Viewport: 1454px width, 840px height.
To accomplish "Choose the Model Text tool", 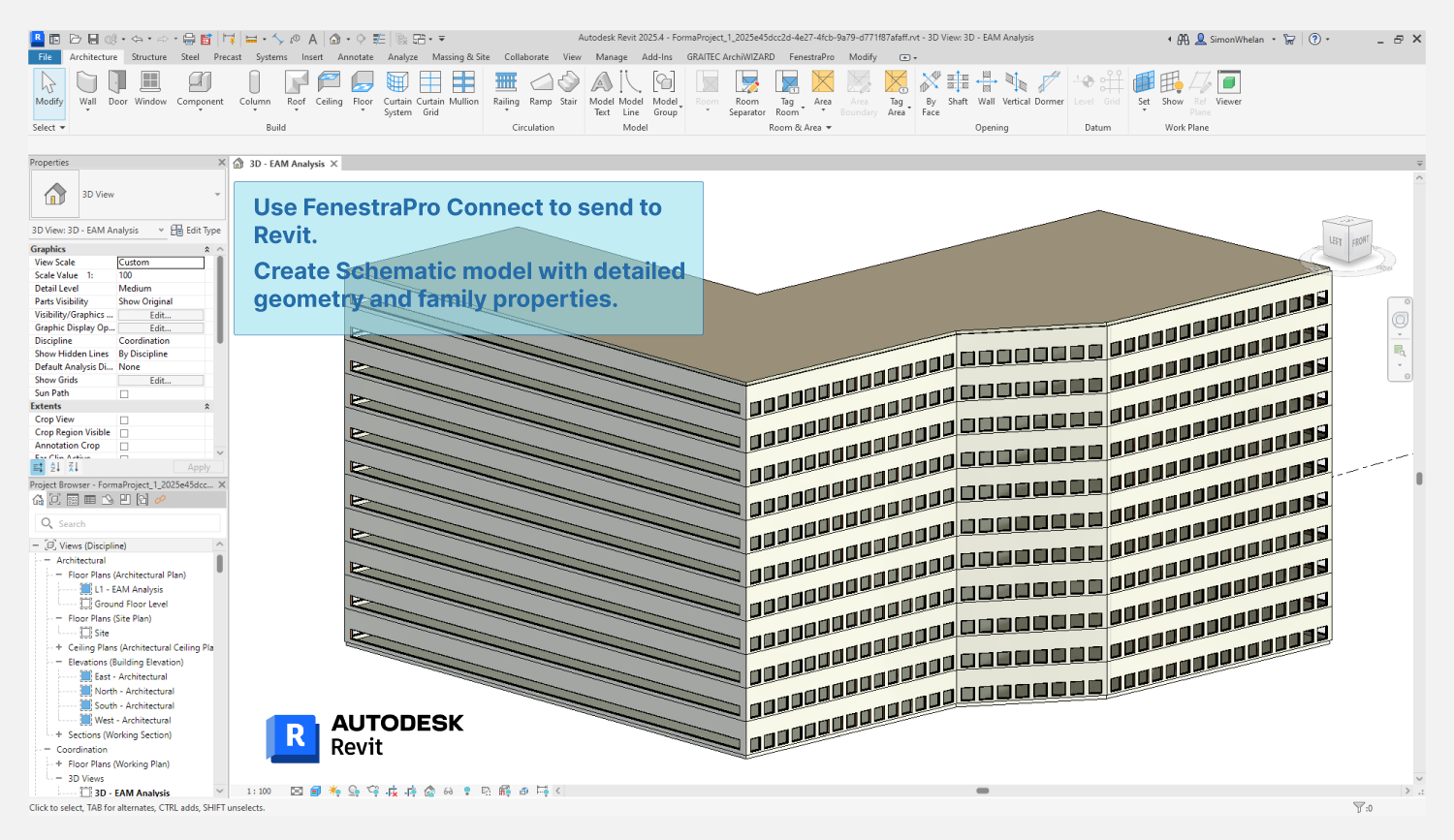I will click(x=602, y=94).
